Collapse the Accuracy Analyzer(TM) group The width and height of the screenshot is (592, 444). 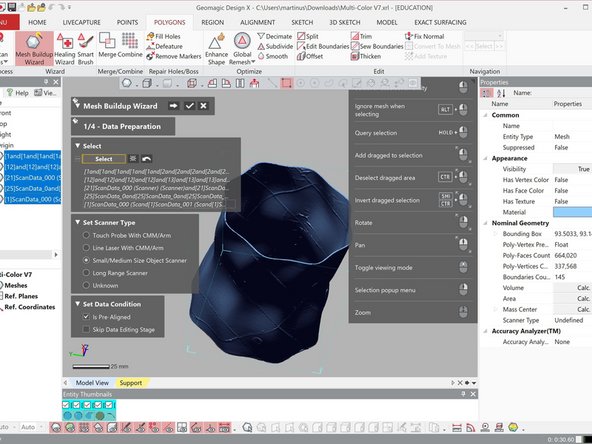[486, 331]
